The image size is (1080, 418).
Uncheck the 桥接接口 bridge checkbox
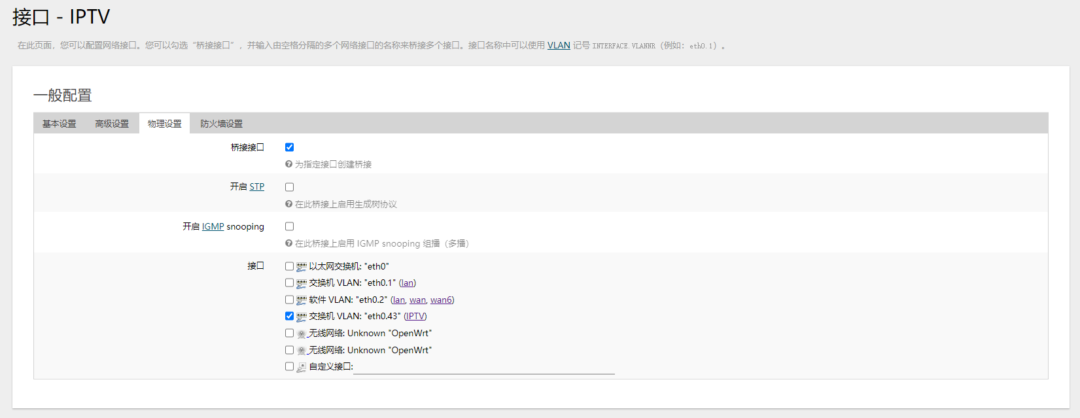click(289, 147)
